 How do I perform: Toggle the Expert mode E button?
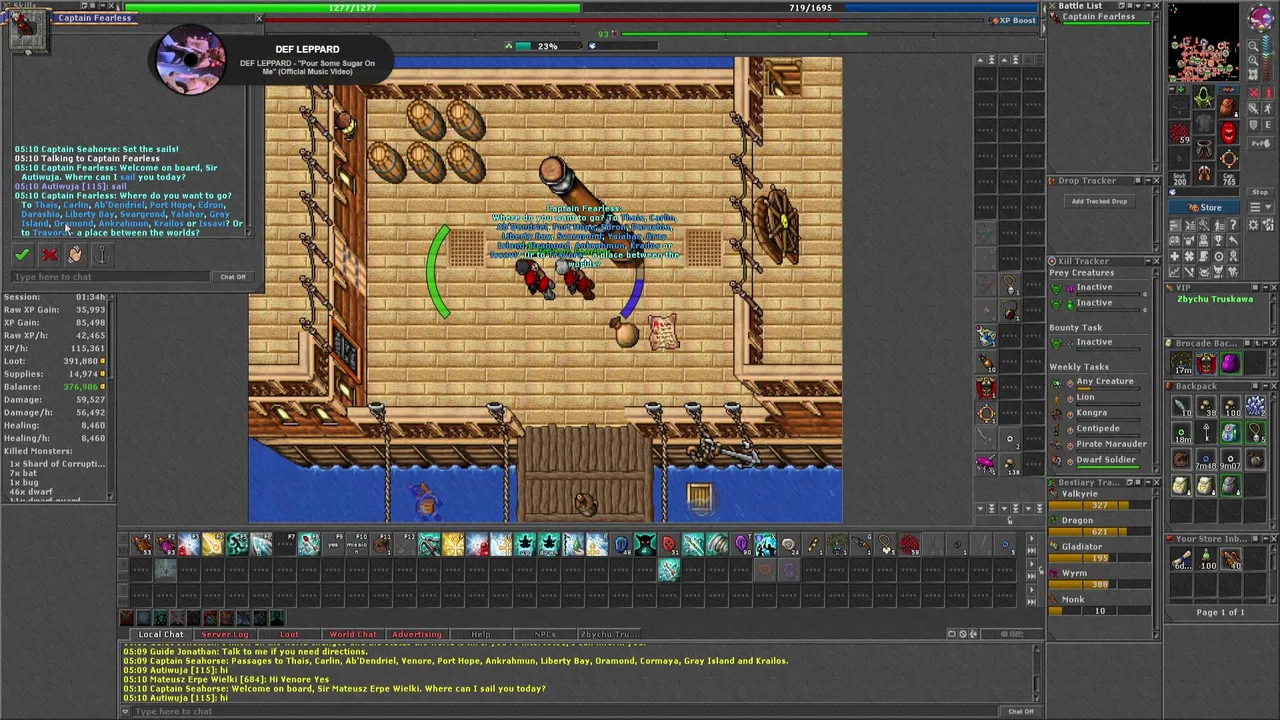tap(1269, 124)
